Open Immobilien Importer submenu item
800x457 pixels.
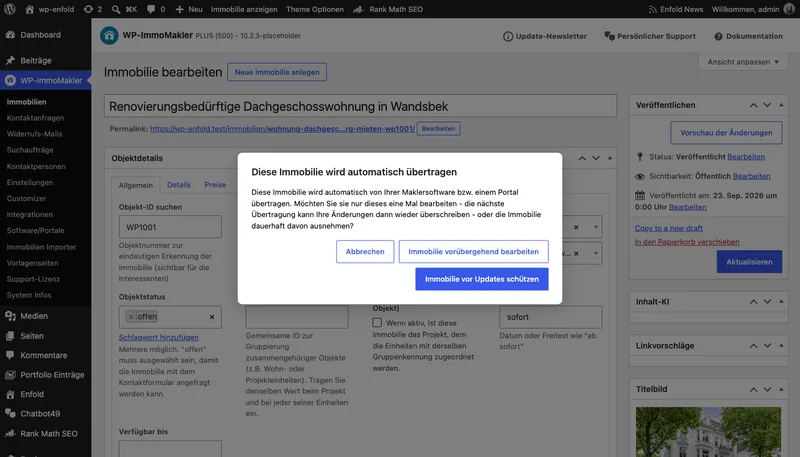(x=41, y=247)
